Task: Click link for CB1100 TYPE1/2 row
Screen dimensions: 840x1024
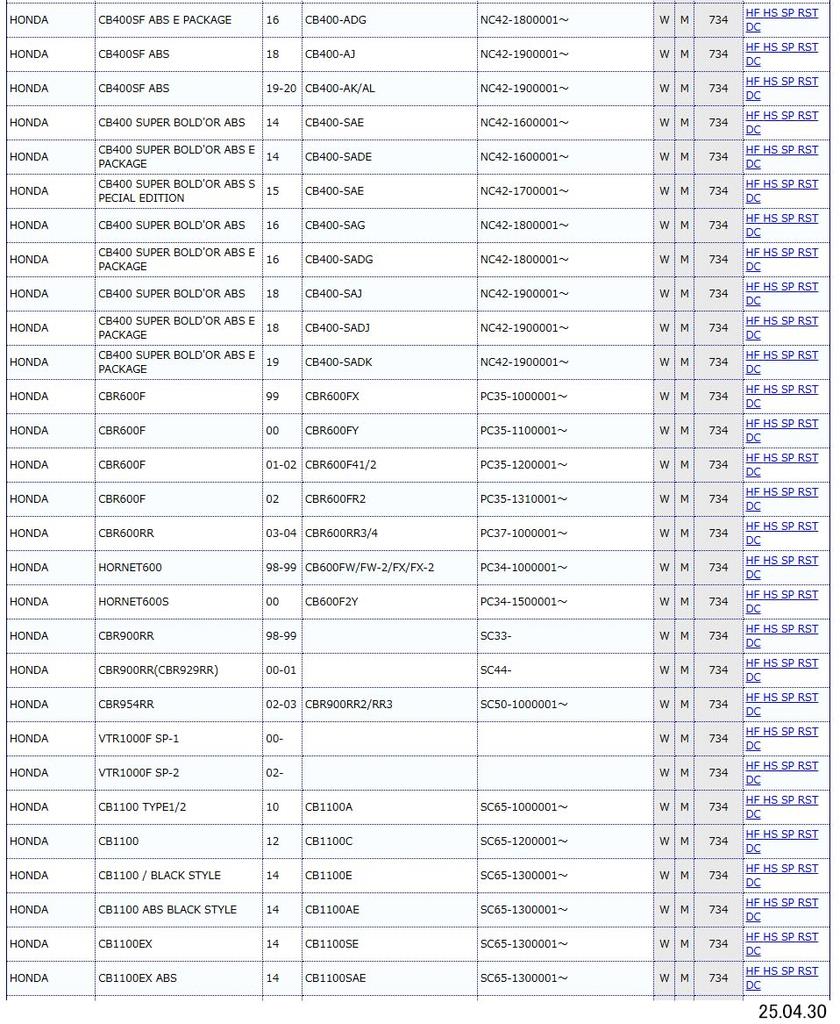Action: (x=781, y=800)
